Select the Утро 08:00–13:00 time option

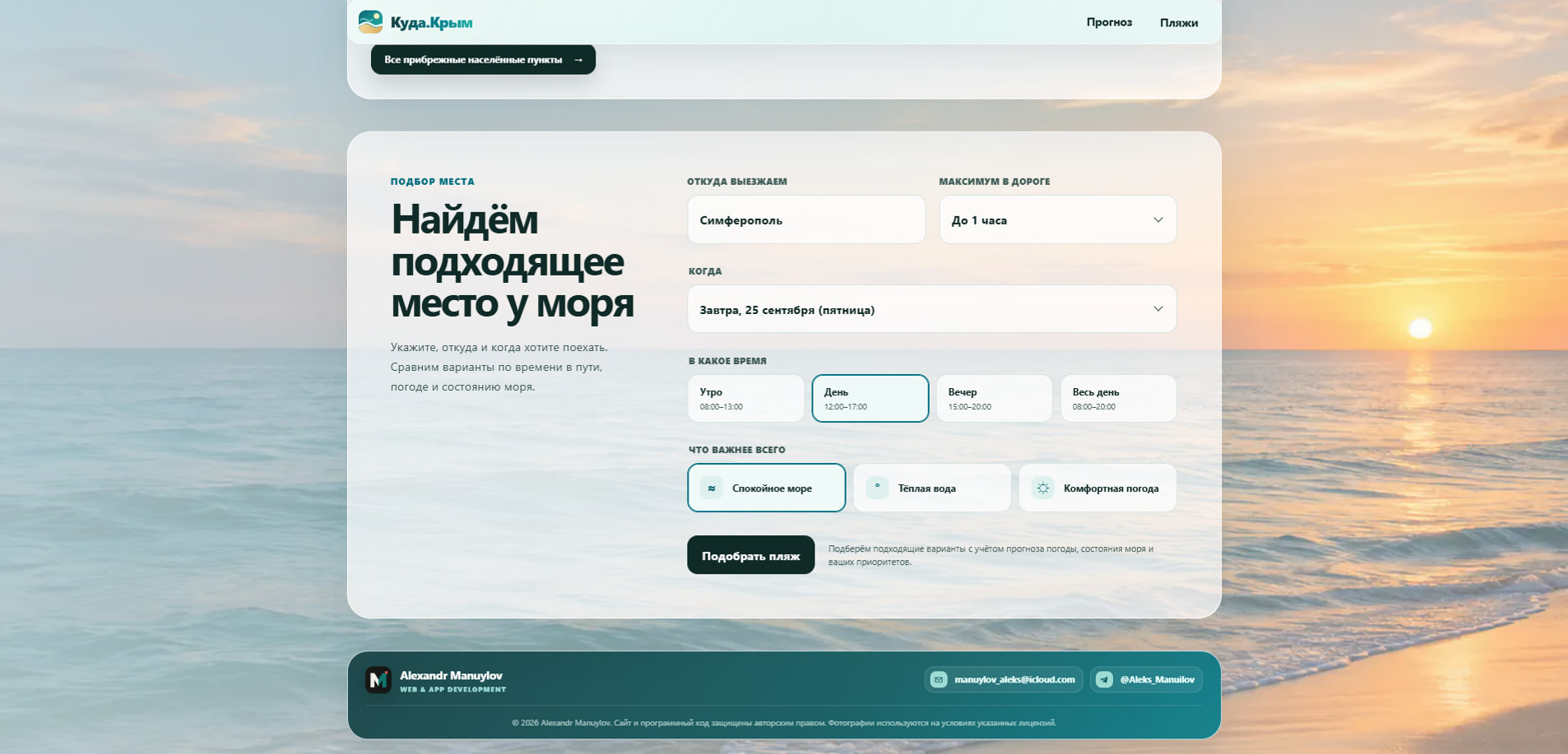pos(745,399)
